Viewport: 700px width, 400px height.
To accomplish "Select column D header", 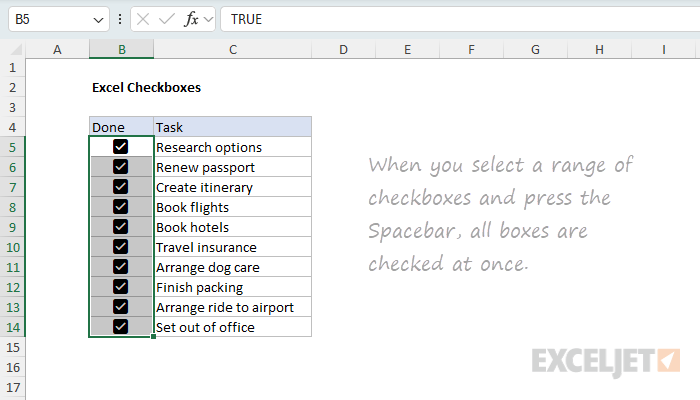I will click(343, 49).
